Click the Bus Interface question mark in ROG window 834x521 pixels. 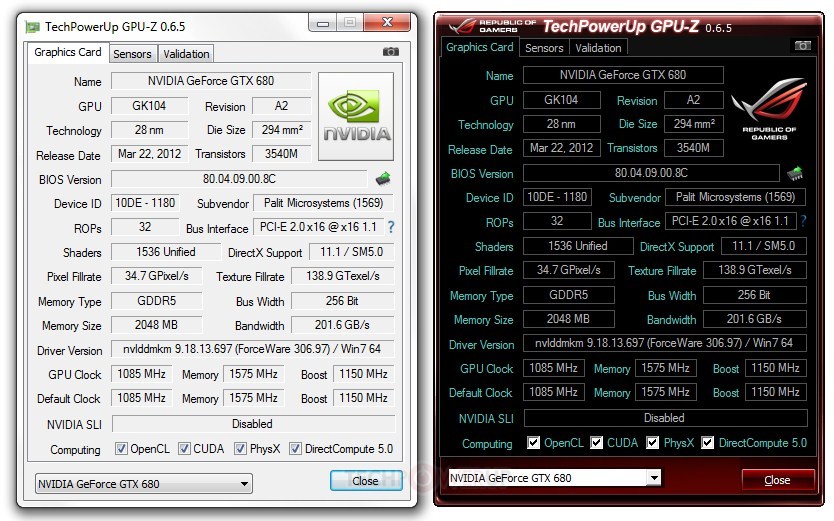(x=803, y=221)
